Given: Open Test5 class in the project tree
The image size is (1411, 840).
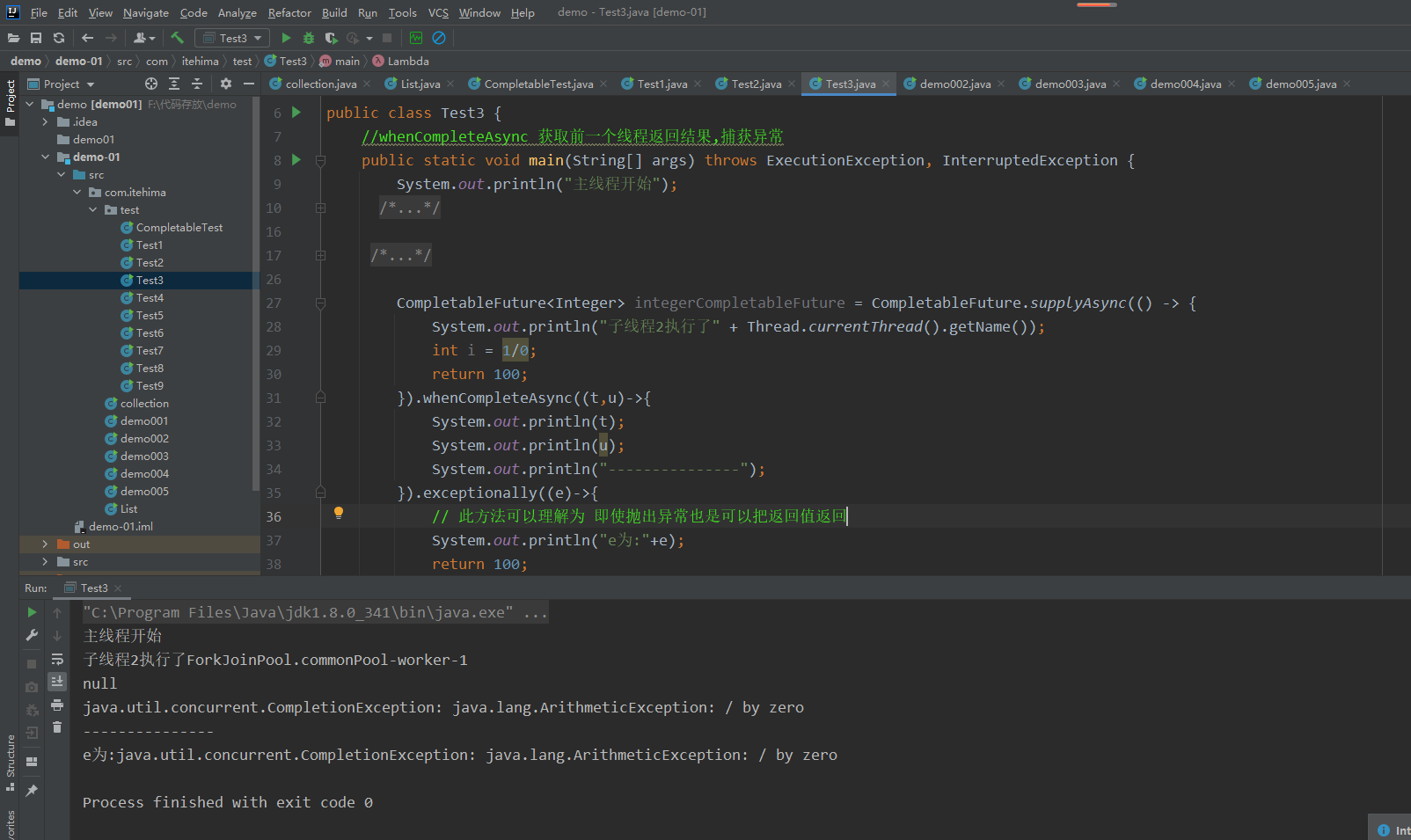Looking at the screenshot, I should (150, 316).
